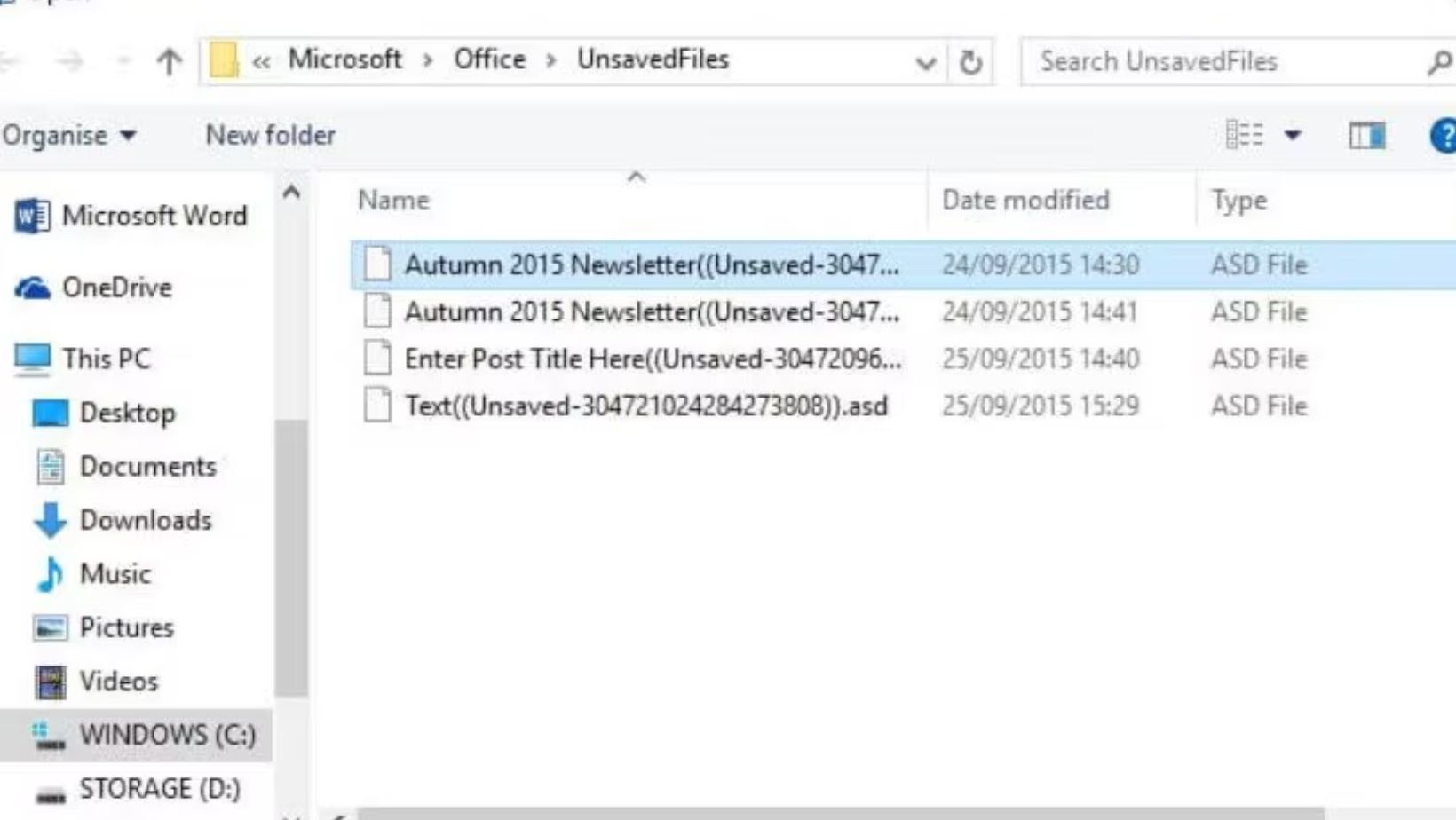Create a New folder
This screenshot has width=1456, height=820.
(x=271, y=135)
